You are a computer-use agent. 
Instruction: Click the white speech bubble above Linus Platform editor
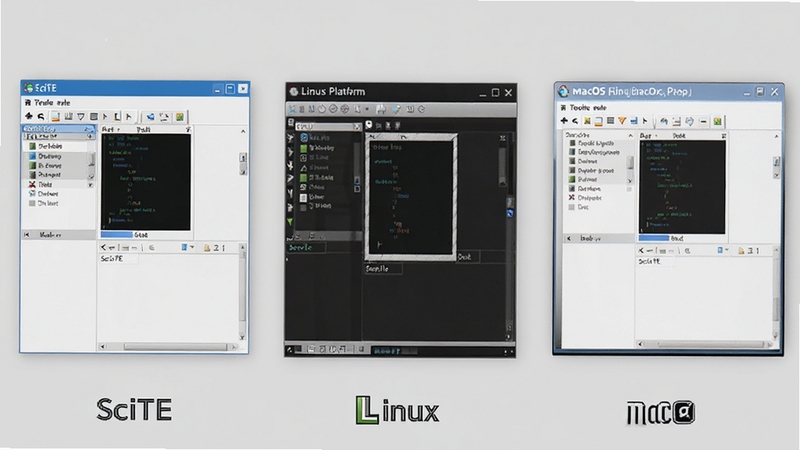tap(369, 125)
